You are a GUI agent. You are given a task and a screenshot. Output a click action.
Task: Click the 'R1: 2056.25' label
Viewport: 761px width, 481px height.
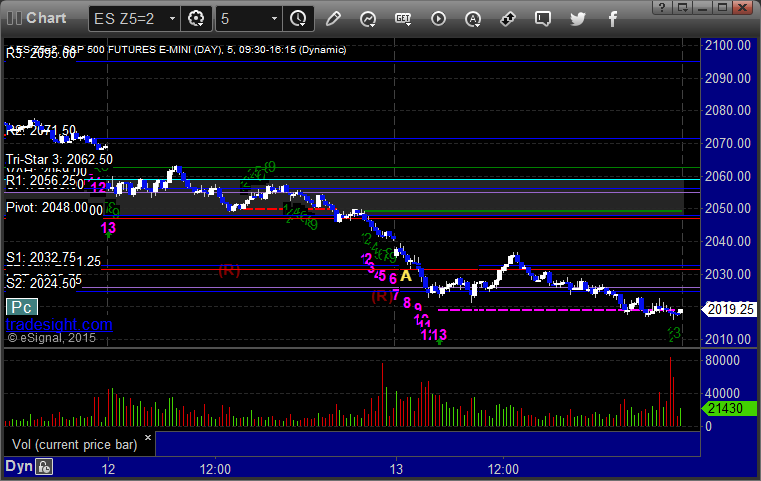[41, 181]
